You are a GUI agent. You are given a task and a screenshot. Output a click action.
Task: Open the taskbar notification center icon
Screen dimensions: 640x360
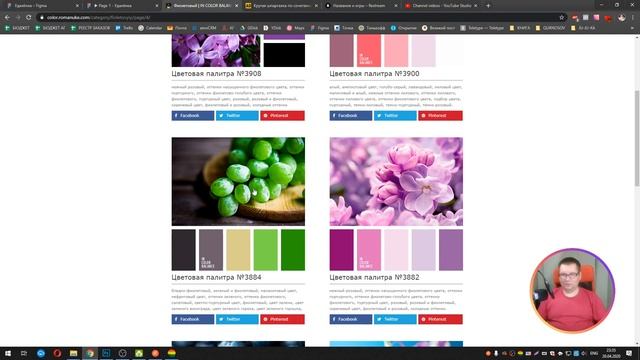[629, 353]
